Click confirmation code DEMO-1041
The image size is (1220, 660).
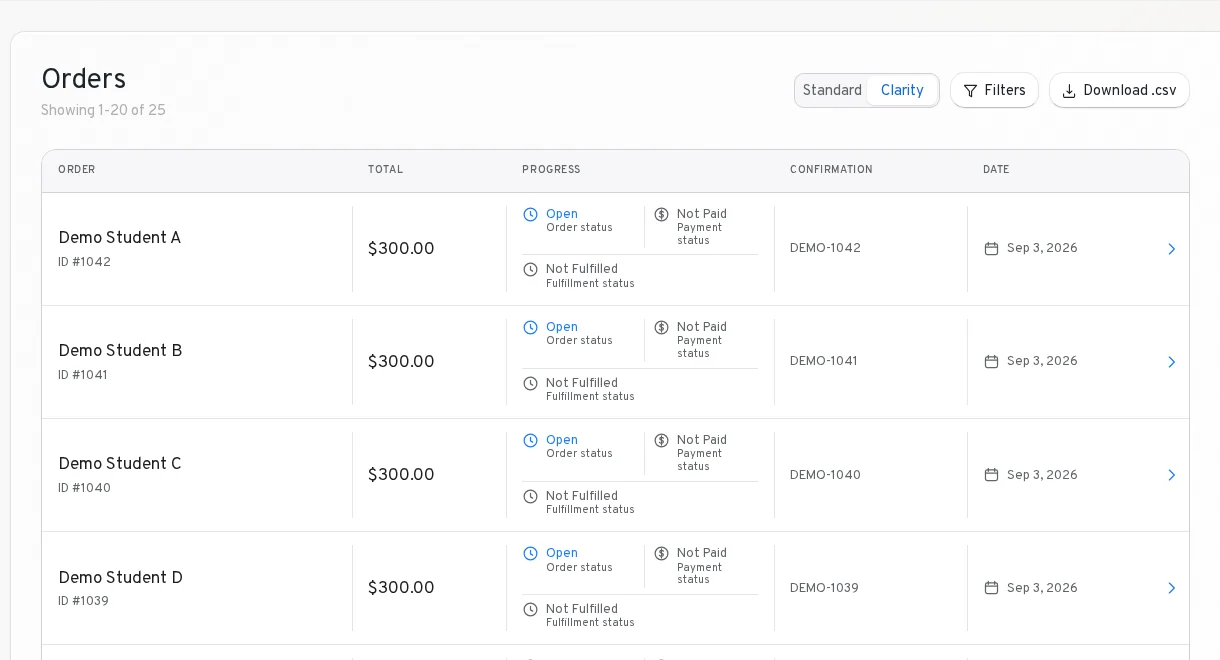(824, 361)
